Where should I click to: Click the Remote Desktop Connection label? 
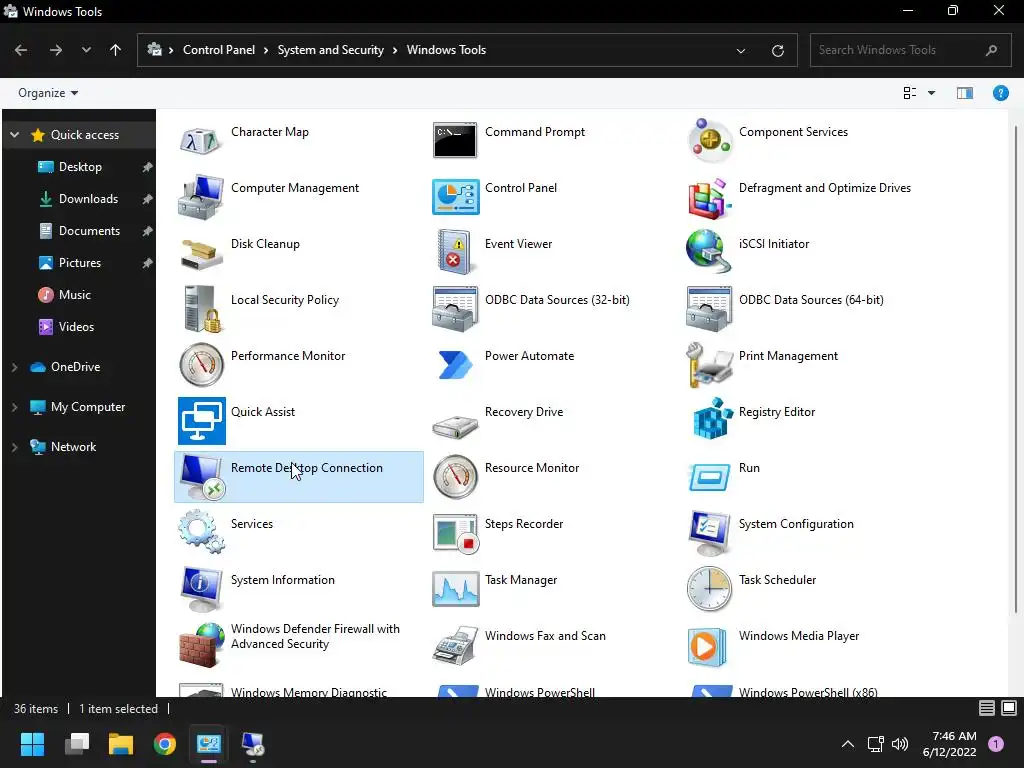306,468
